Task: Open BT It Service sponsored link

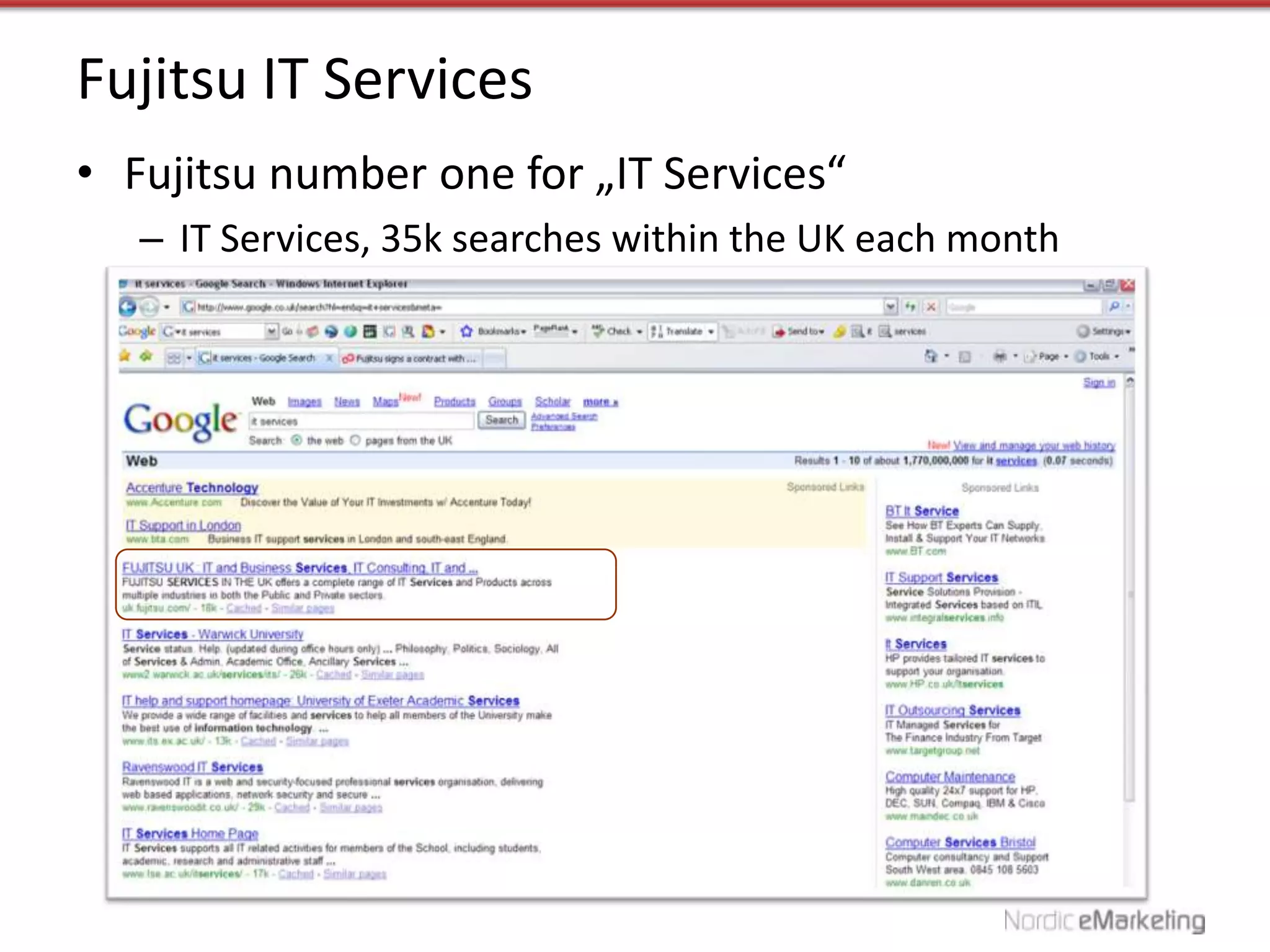Action: tap(921, 511)
